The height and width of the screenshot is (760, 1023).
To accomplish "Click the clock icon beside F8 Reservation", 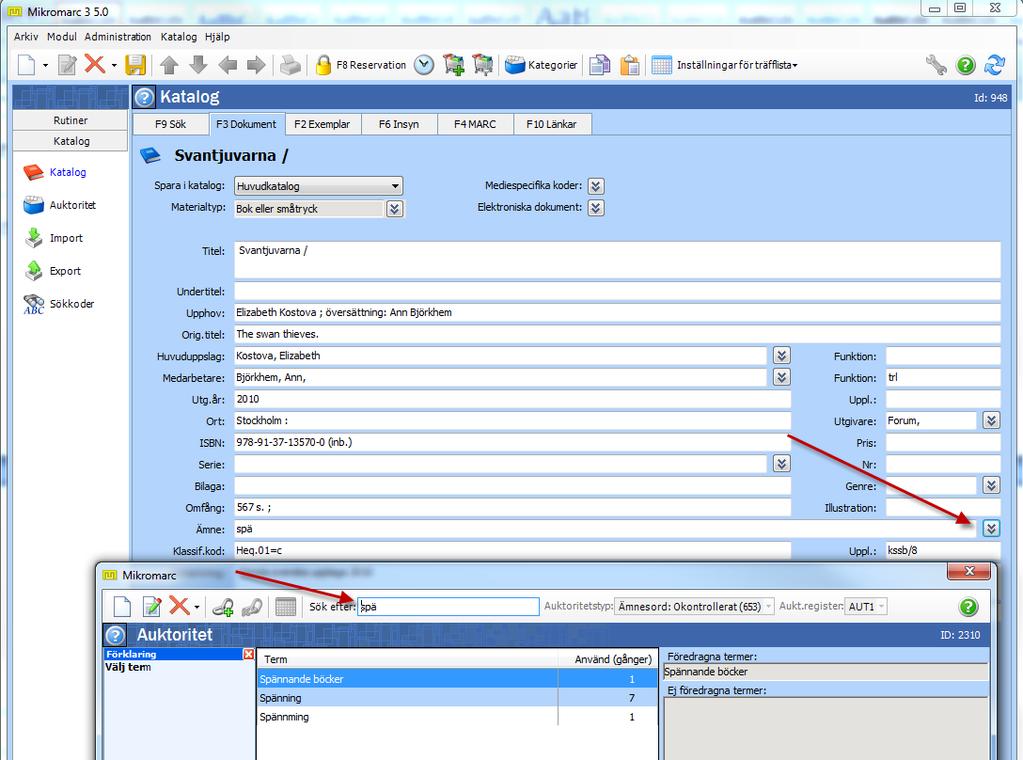I will click(x=424, y=65).
